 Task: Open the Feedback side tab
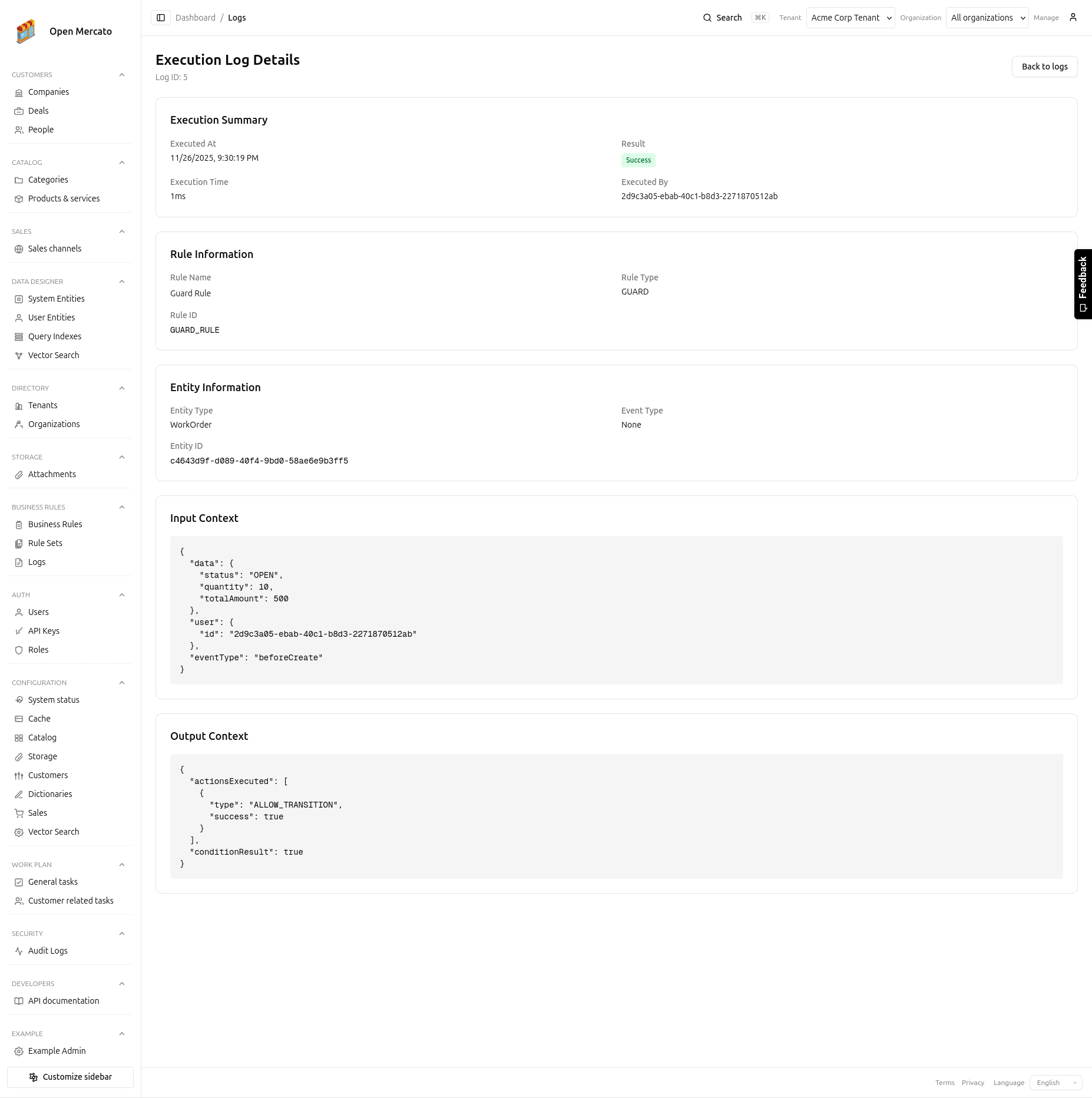pos(1083,284)
